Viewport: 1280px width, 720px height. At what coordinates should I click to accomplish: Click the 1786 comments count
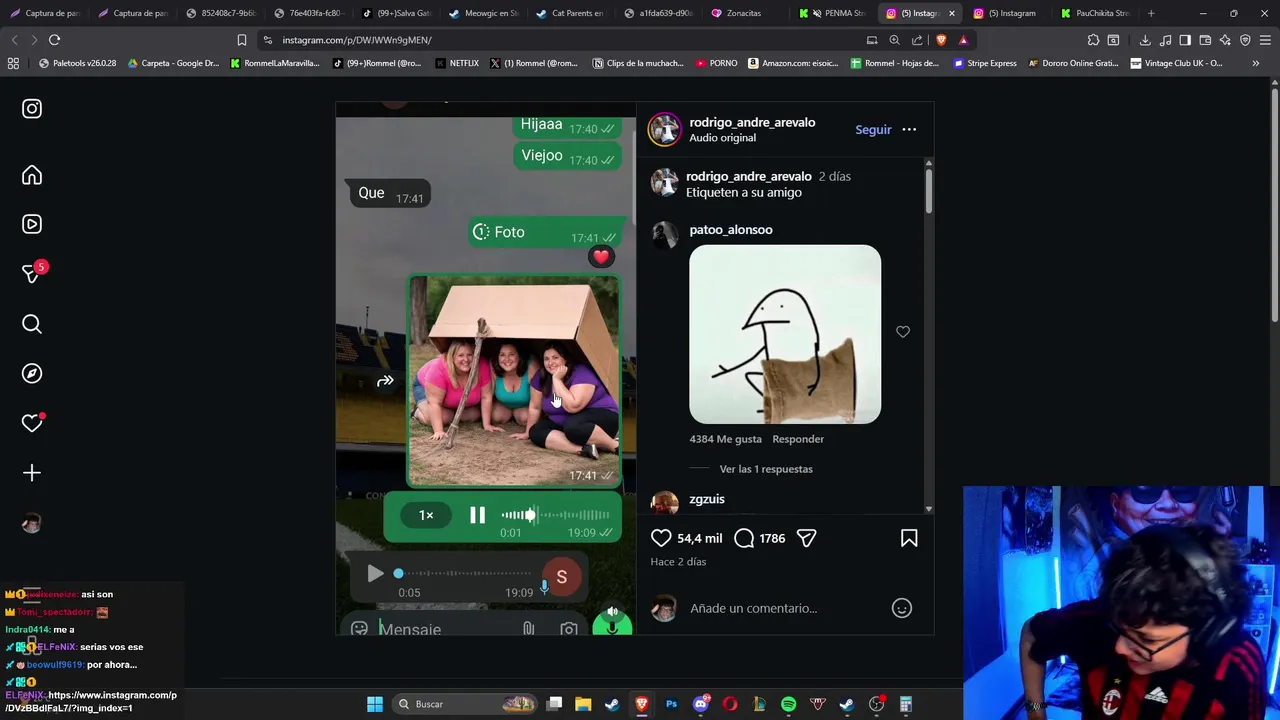772,538
